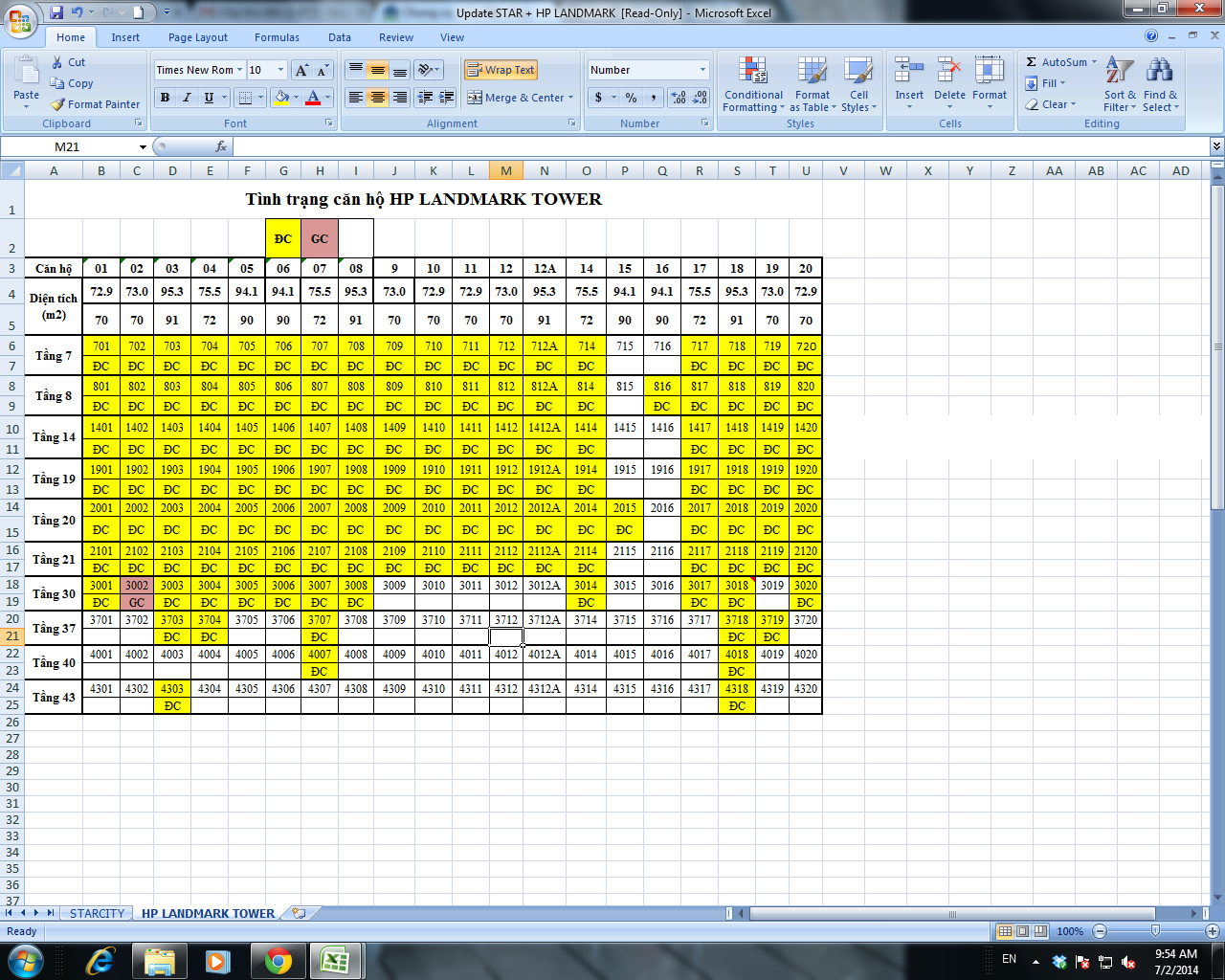Screen dimensions: 1225x980
Task: Click Insert Cells icon
Action: click(909, 72)
